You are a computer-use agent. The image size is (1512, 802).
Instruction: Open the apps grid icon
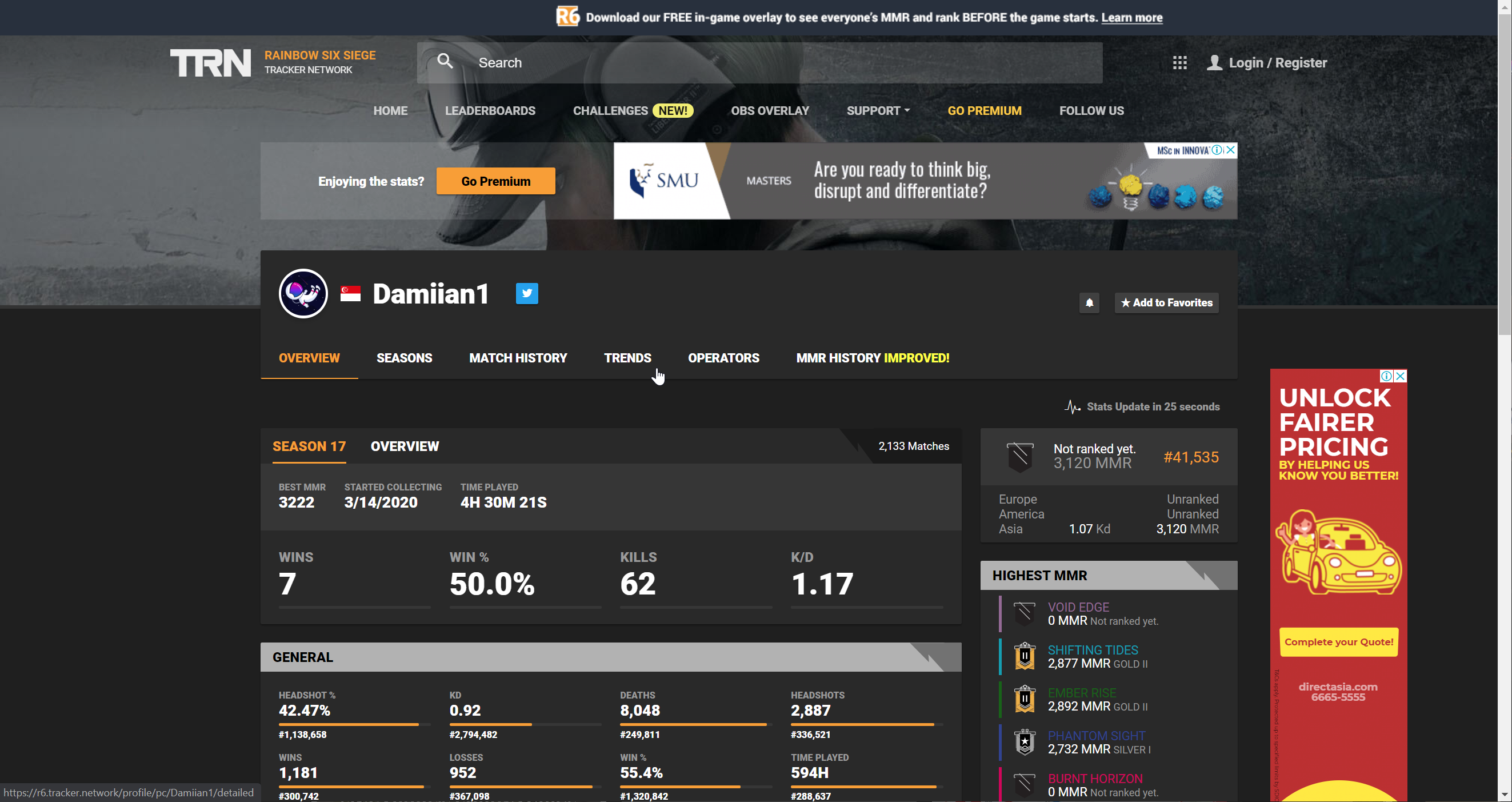click(x=1179, y=63)
